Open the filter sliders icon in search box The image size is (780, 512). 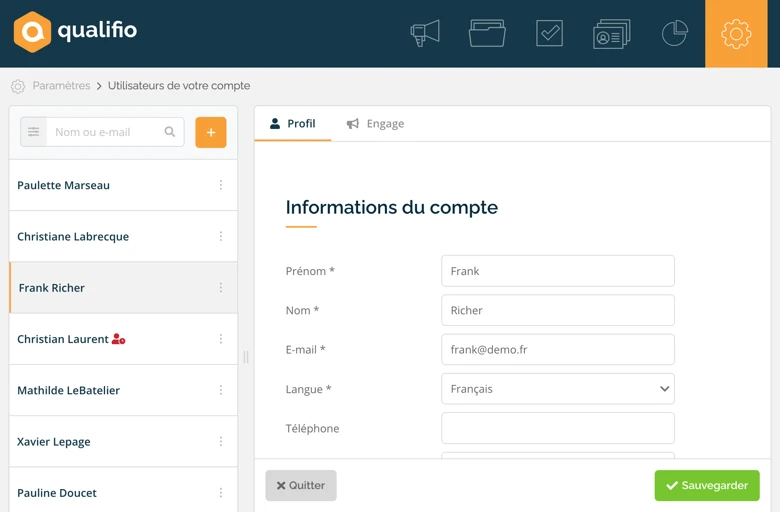(x=33, y=132)
